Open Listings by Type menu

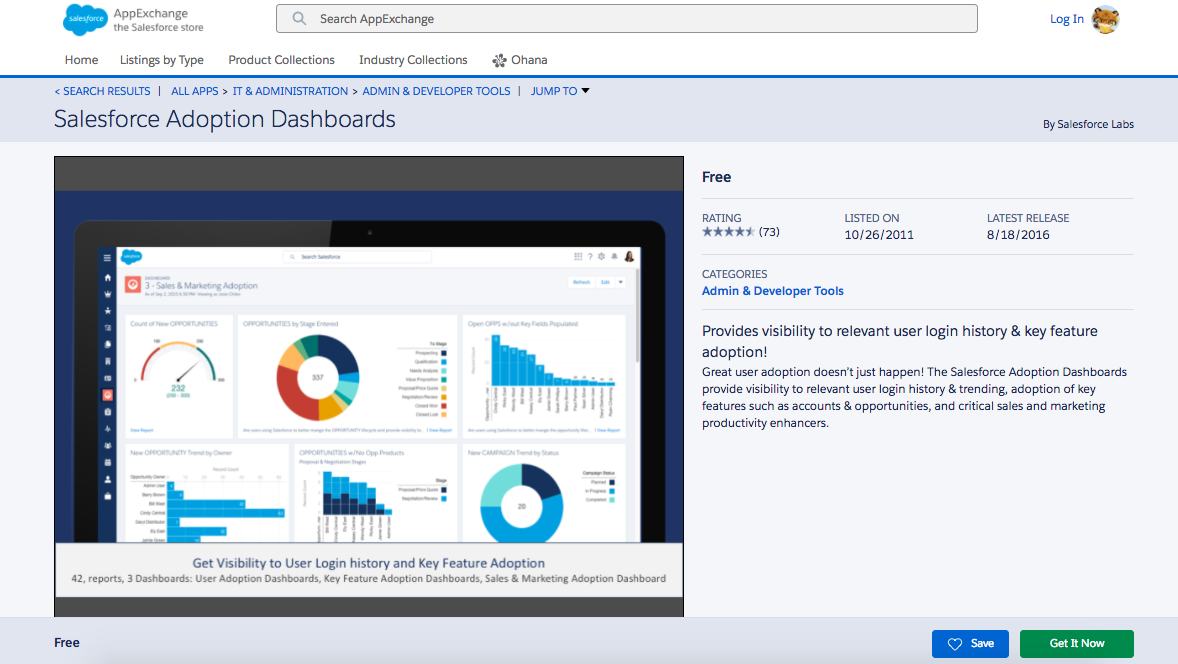(162, 60)
